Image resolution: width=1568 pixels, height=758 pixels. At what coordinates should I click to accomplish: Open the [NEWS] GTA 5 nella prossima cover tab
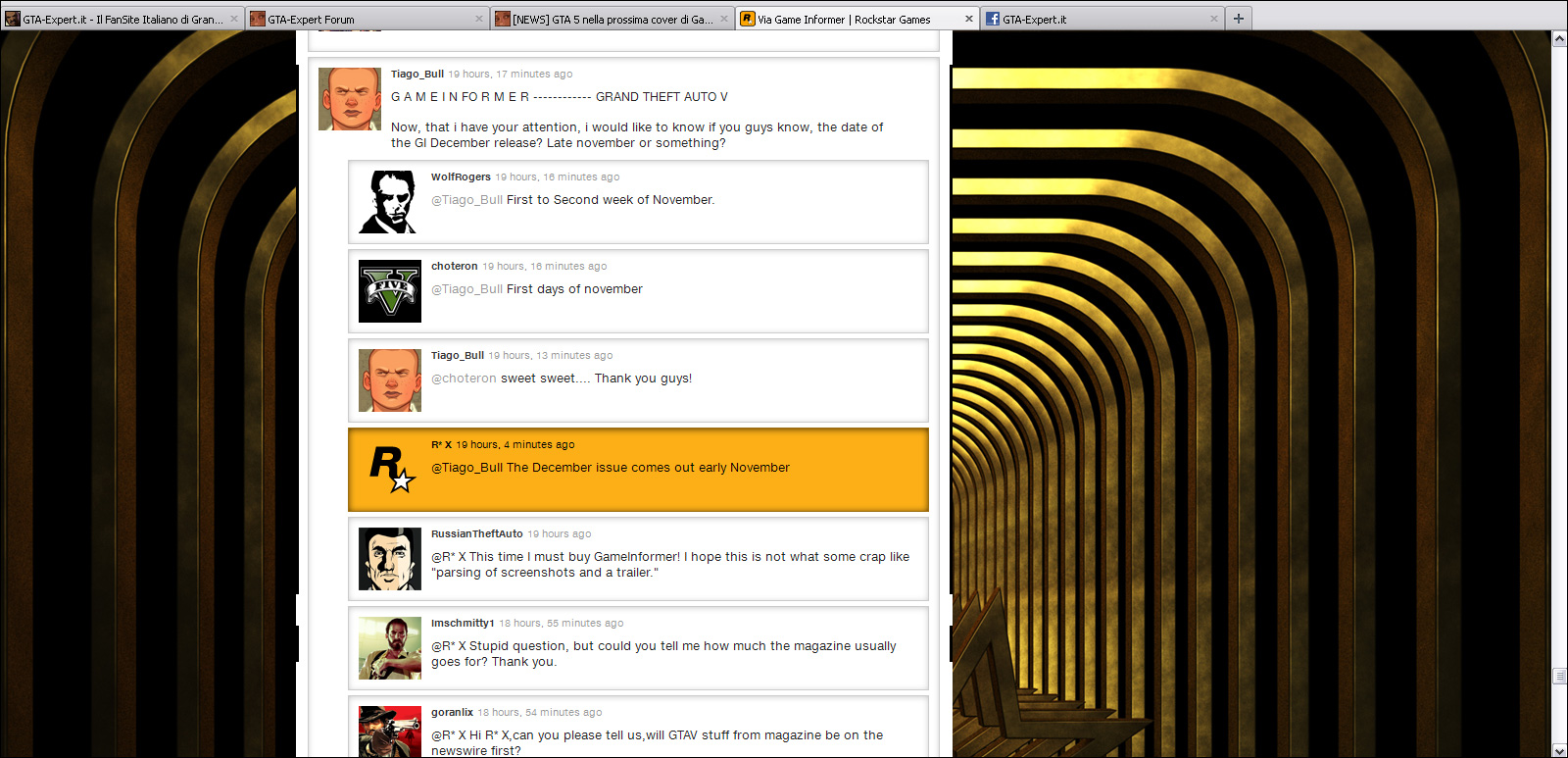point(612,19)
